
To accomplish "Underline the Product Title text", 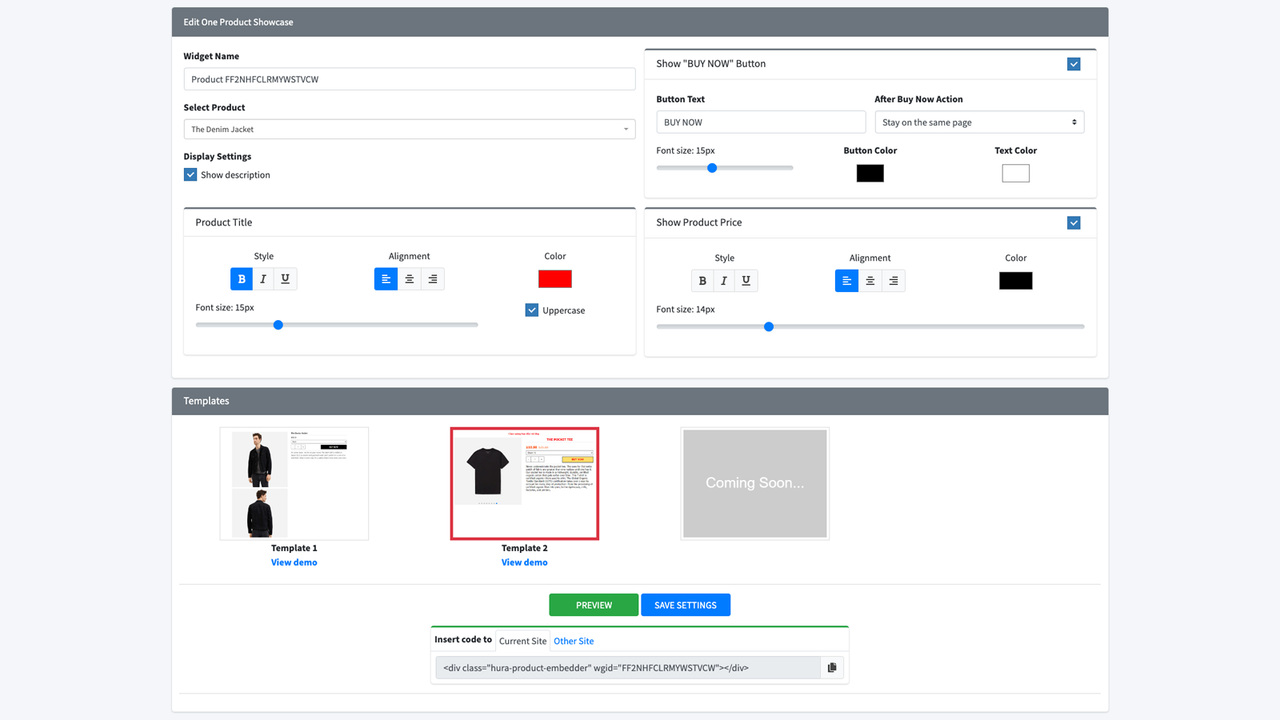I will point(284,279).
